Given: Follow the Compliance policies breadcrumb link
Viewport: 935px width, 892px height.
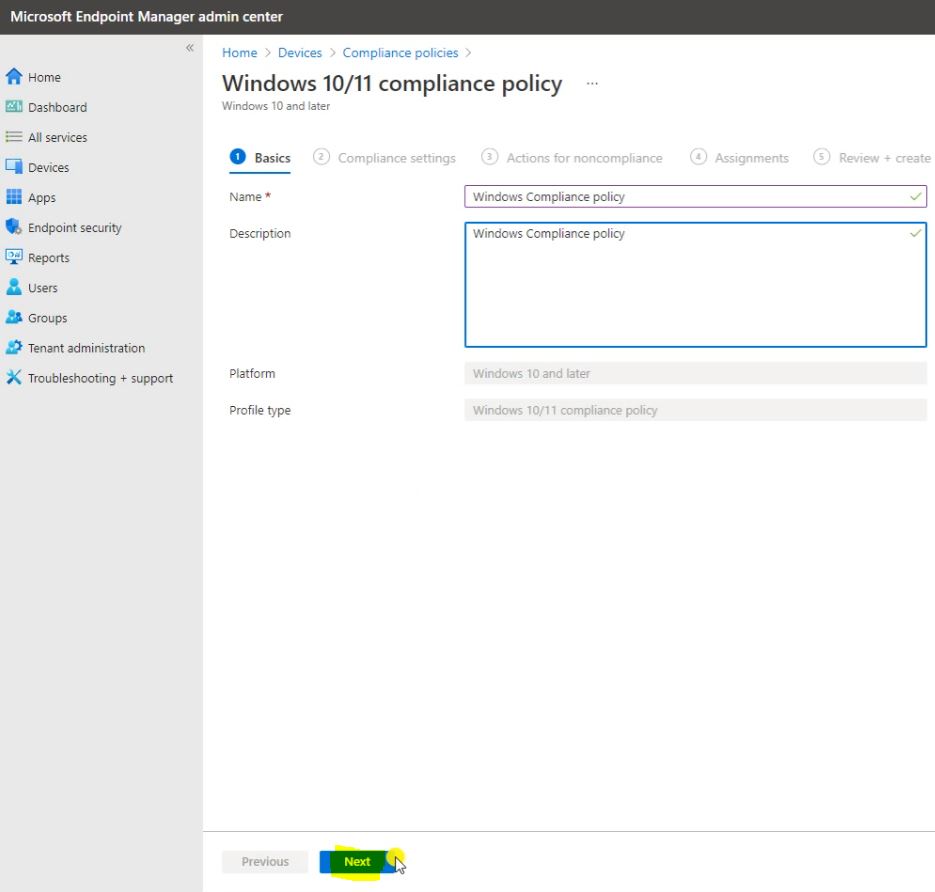Looking at the screenshot, I should point(400,52).
